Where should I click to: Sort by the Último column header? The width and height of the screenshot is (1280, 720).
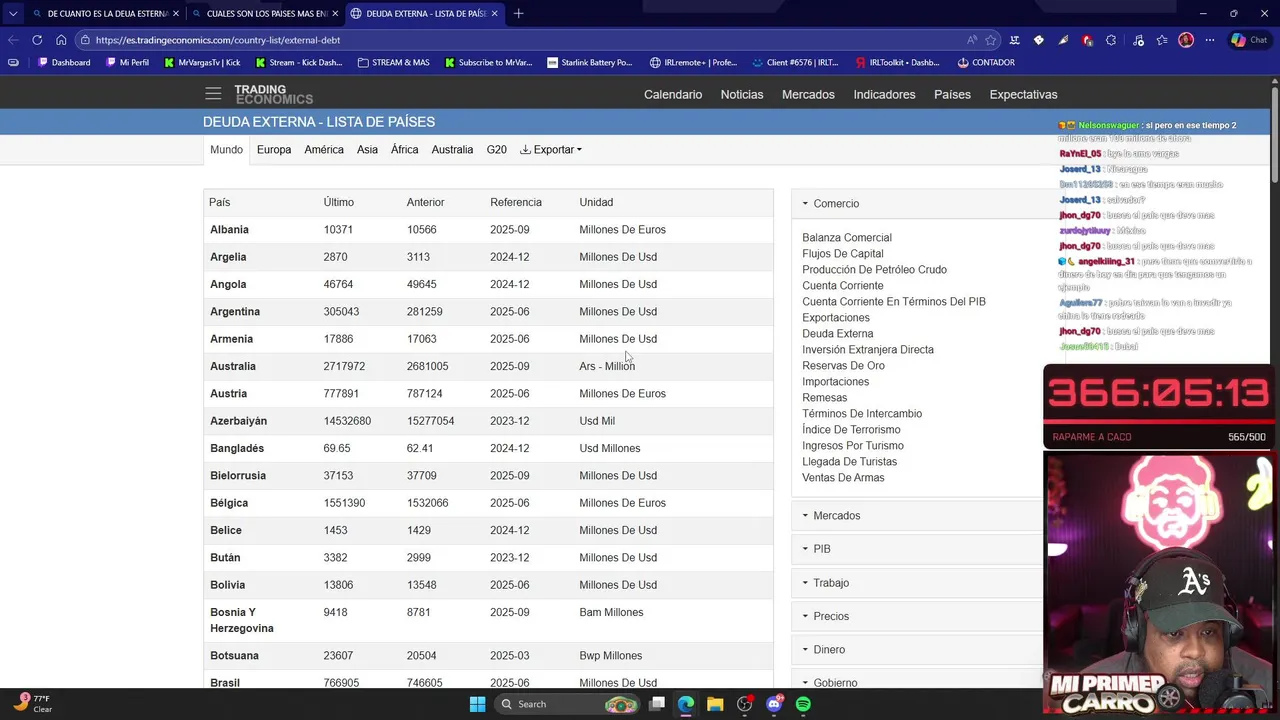pyautogui.click(x=338, y=202)
